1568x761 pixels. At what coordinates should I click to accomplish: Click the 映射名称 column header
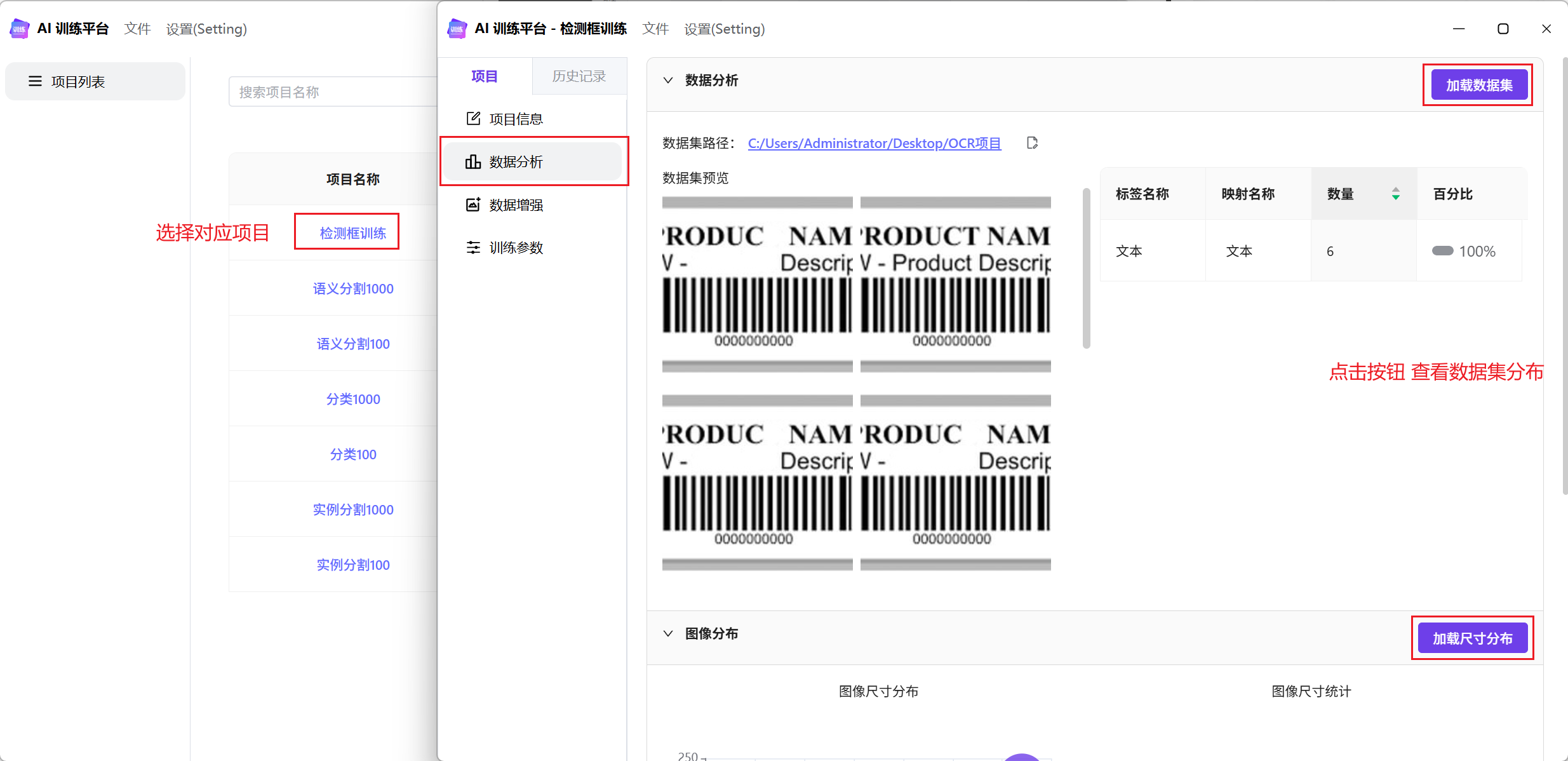coord(1259,194)
